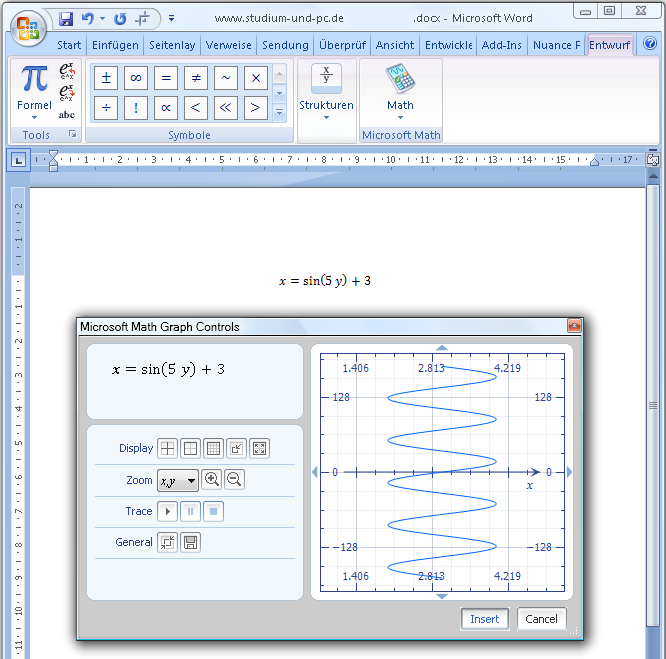Cancel the Microsoft Math Graph Controls dialog
This screenshot has width=666, height=659.
tap(541, 619)
